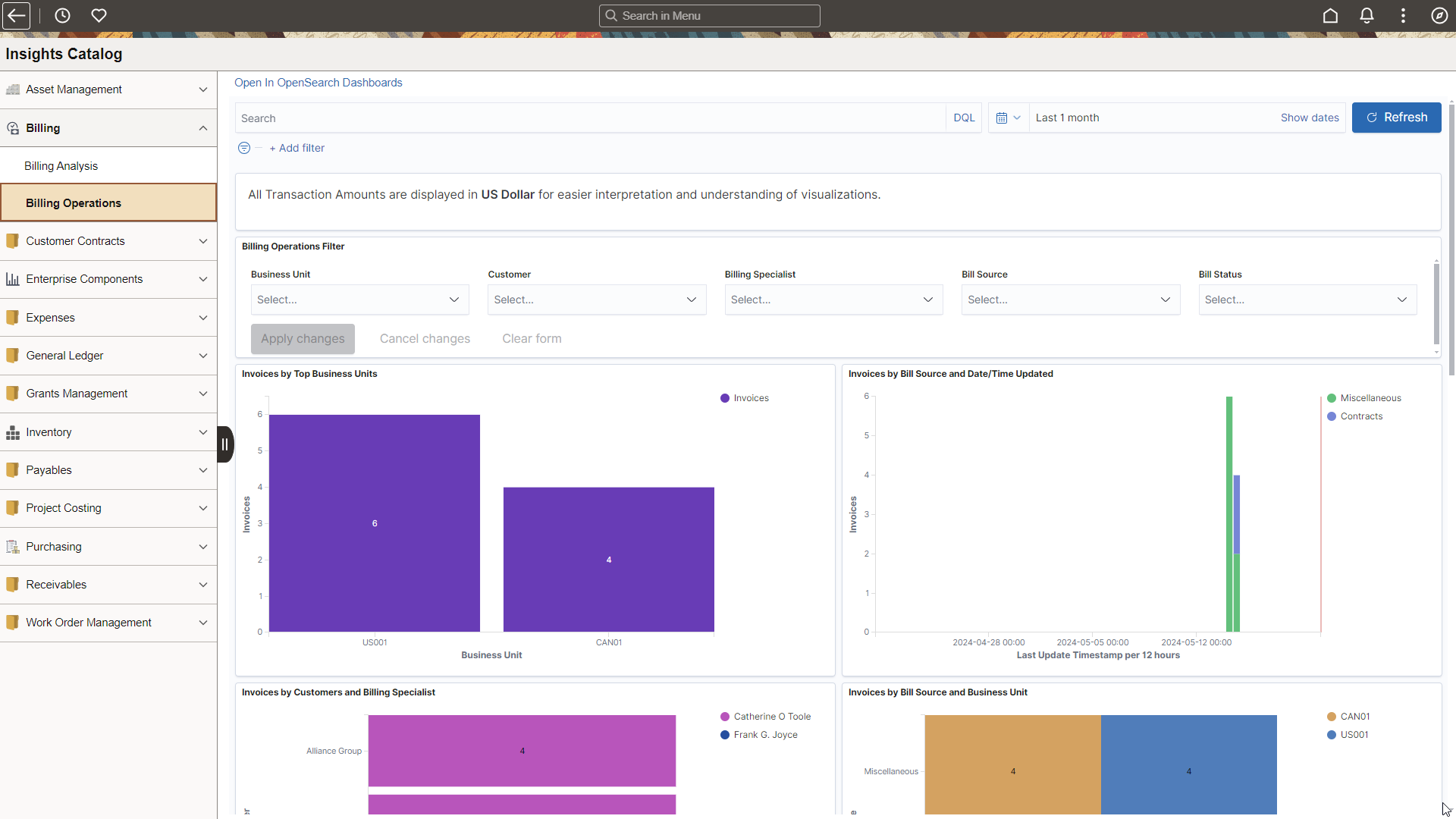Collapse the Billing section in sidebar
Screen dimensions: 1456x819
pos(202,128)
